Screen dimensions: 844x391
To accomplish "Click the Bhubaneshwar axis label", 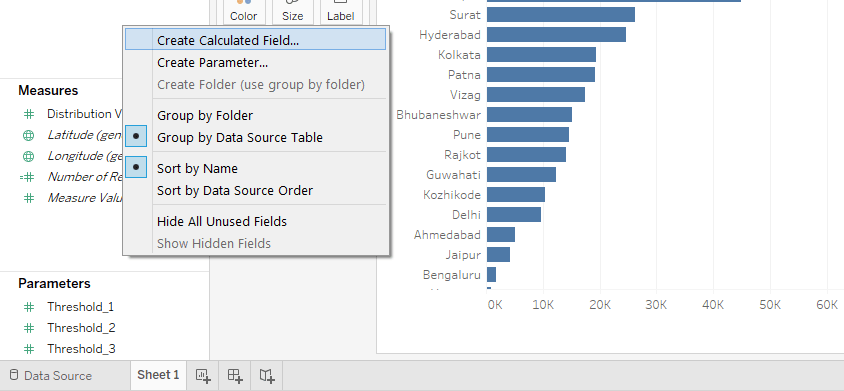I will point(439,114).
